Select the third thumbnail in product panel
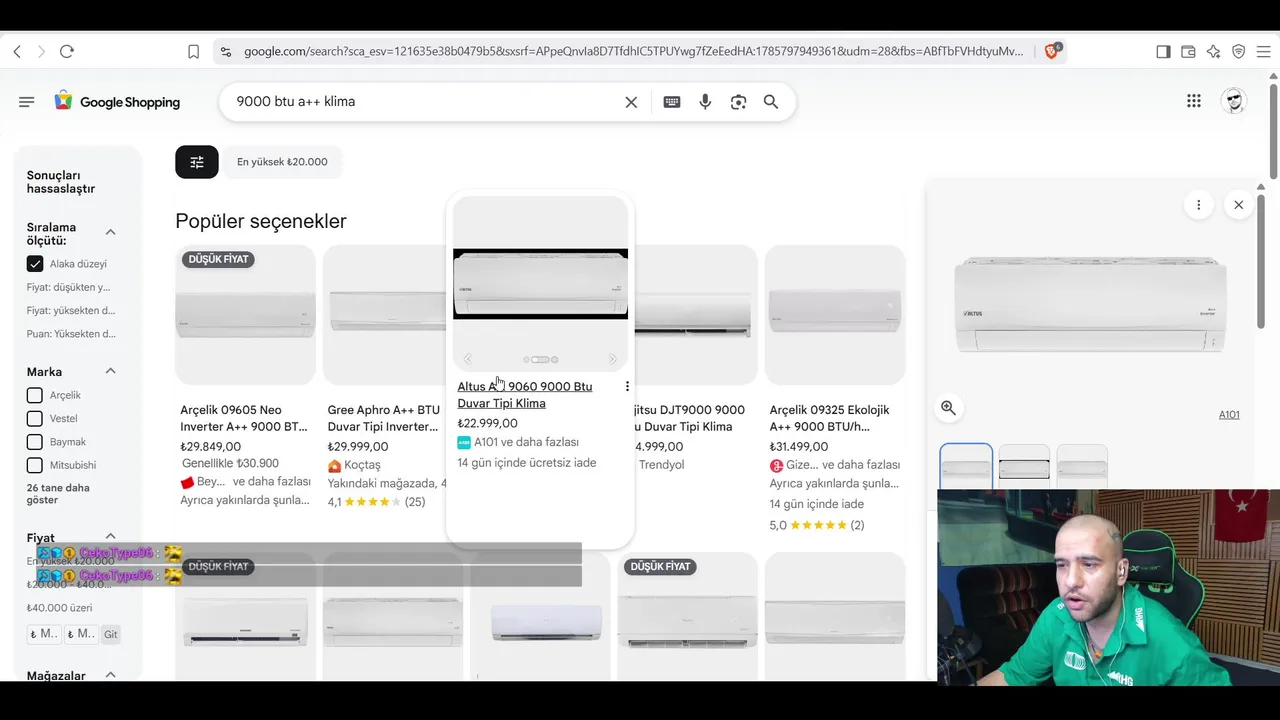Image resolution: width=1280 pixels, height=720 pixels. coord(1082,467)
